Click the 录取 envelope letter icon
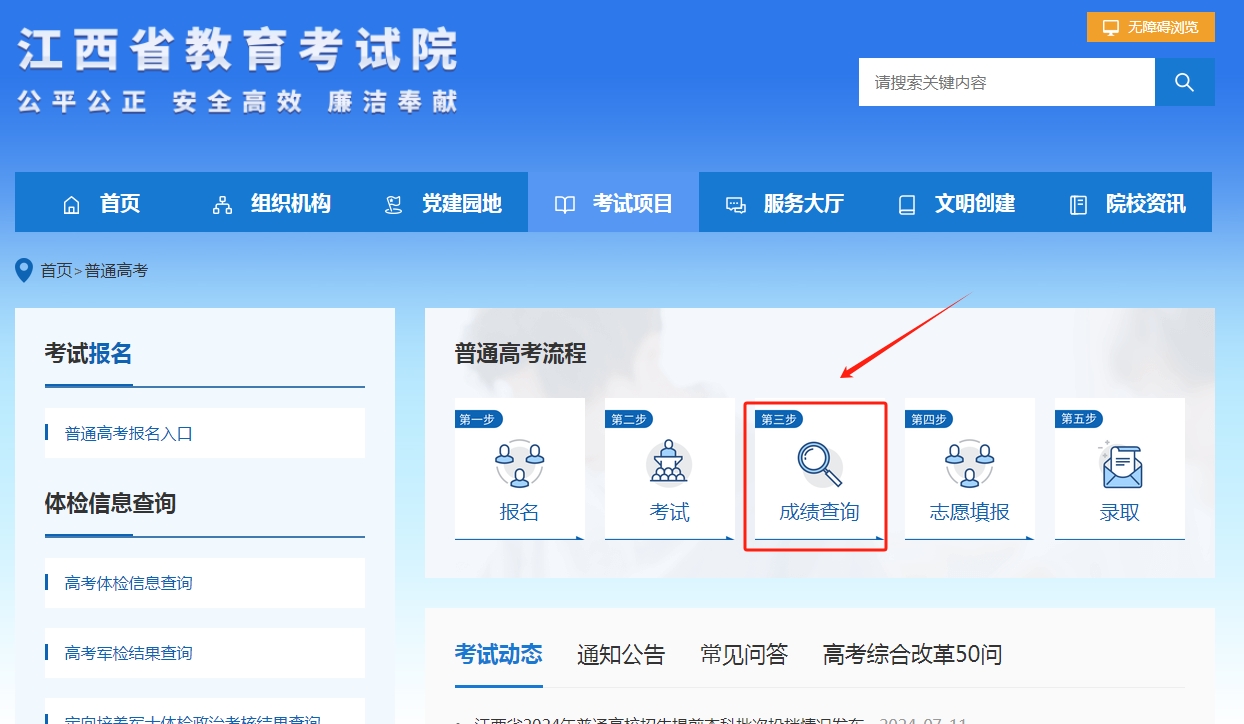 coord(1120,465)
